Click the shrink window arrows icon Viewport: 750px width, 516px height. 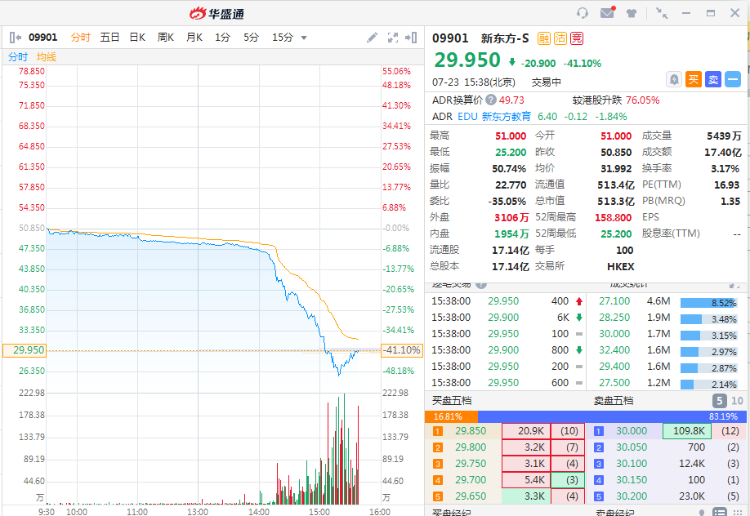click(662, 13)
